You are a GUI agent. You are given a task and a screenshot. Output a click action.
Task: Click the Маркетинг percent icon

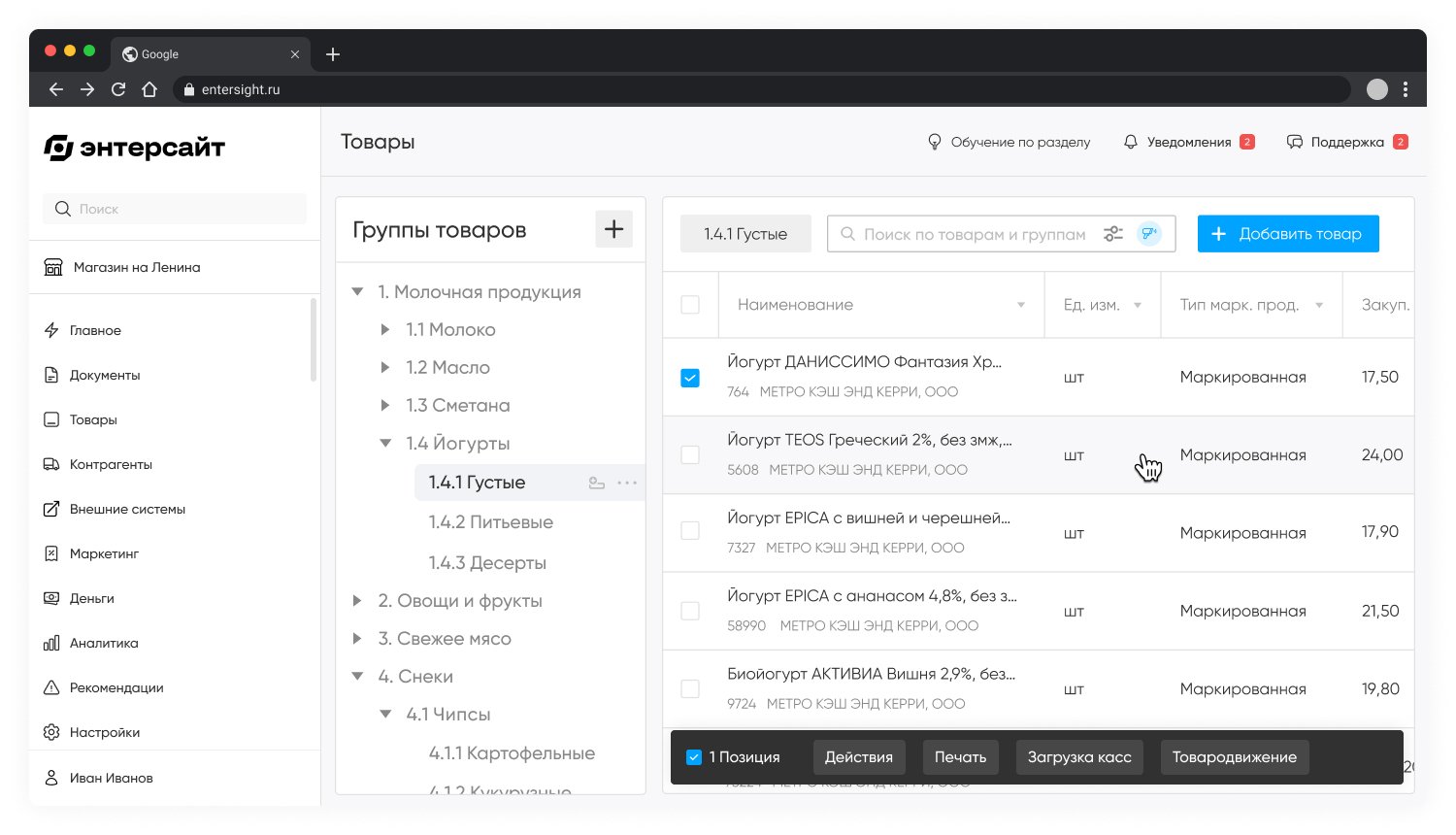pos(51,553)
